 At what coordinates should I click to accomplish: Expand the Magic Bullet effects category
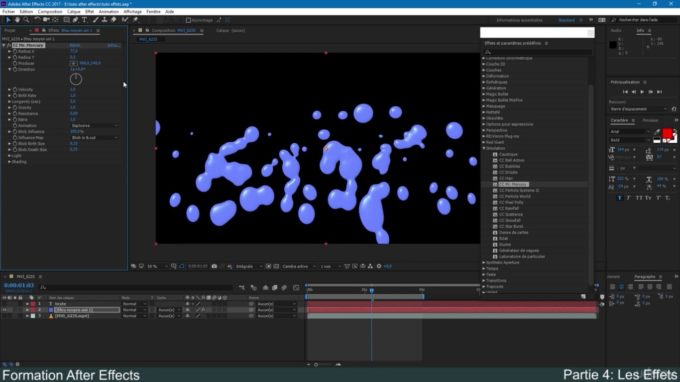point(484,94)
